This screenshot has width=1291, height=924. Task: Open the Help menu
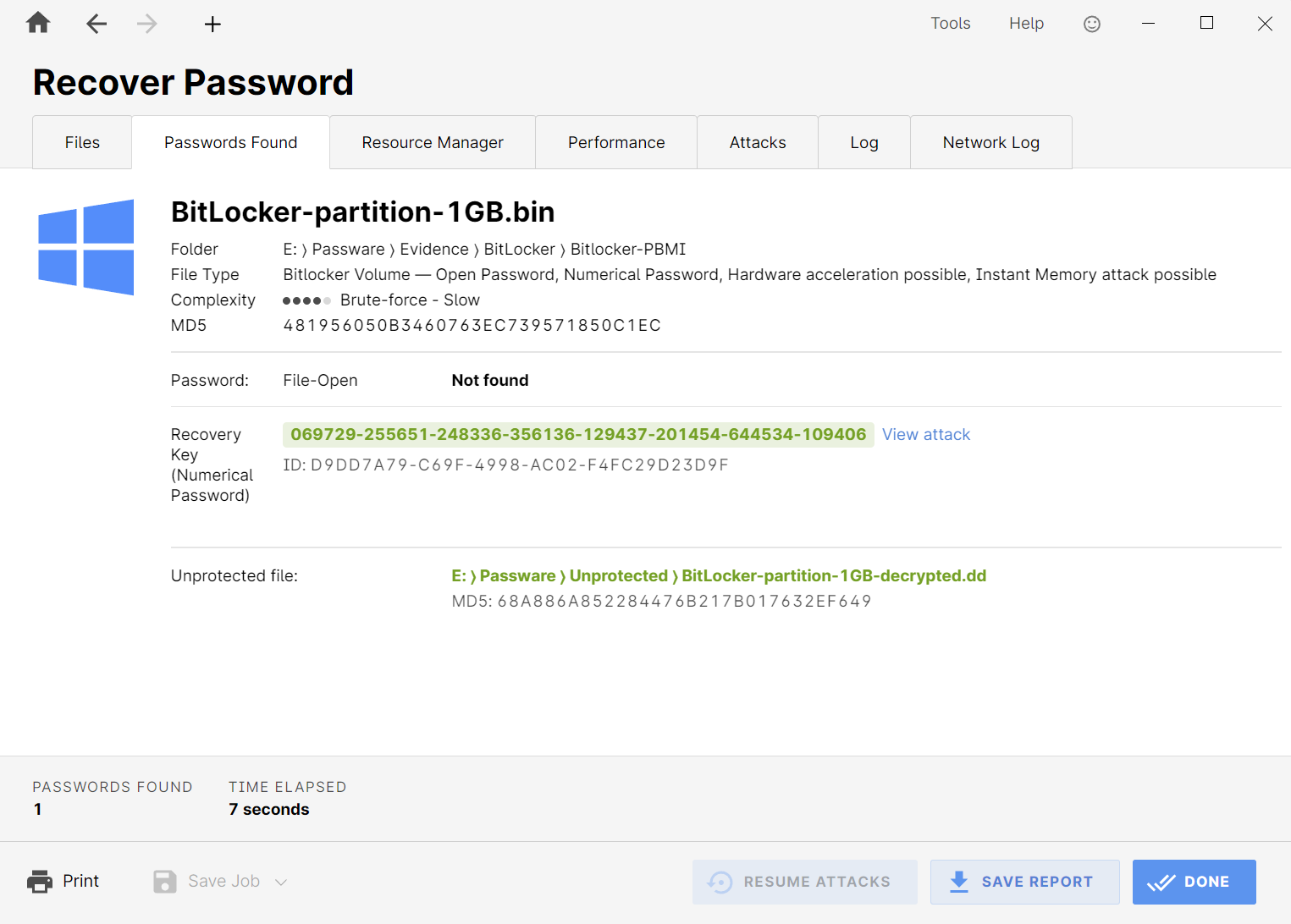(x=1026, y=24)
